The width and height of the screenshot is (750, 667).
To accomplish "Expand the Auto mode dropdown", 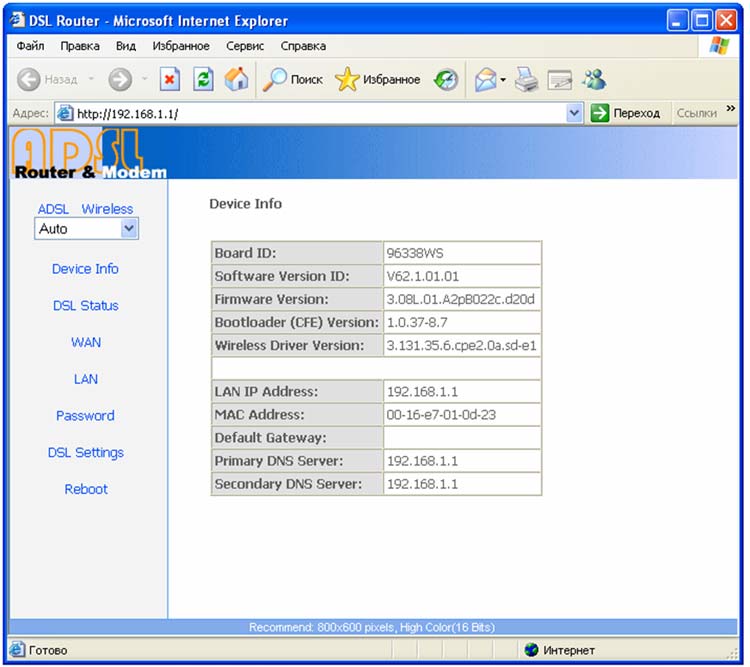I will pos(128,229).
